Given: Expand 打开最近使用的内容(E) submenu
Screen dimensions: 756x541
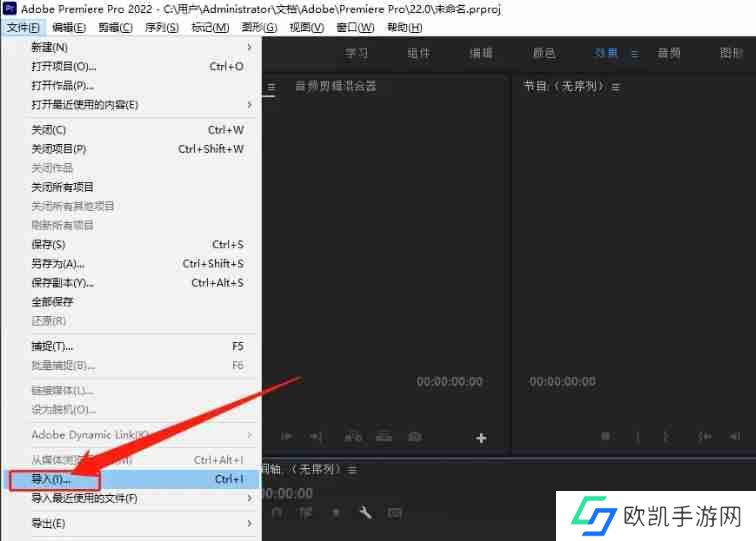Looking at the screenshot, I should pos(249,105).
